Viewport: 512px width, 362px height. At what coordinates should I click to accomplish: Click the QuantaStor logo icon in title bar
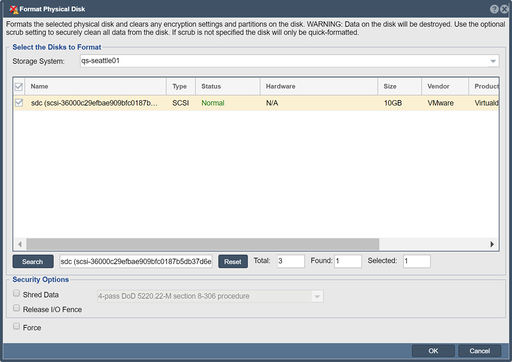[x=14, y=9]
